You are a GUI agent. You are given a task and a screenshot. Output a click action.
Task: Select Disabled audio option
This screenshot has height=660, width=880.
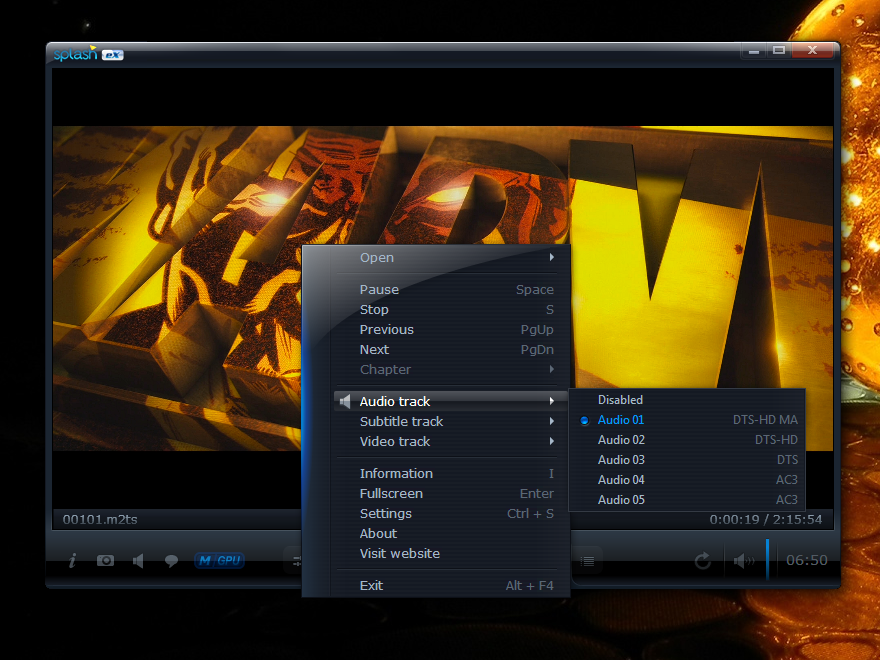tap(687, 400)
